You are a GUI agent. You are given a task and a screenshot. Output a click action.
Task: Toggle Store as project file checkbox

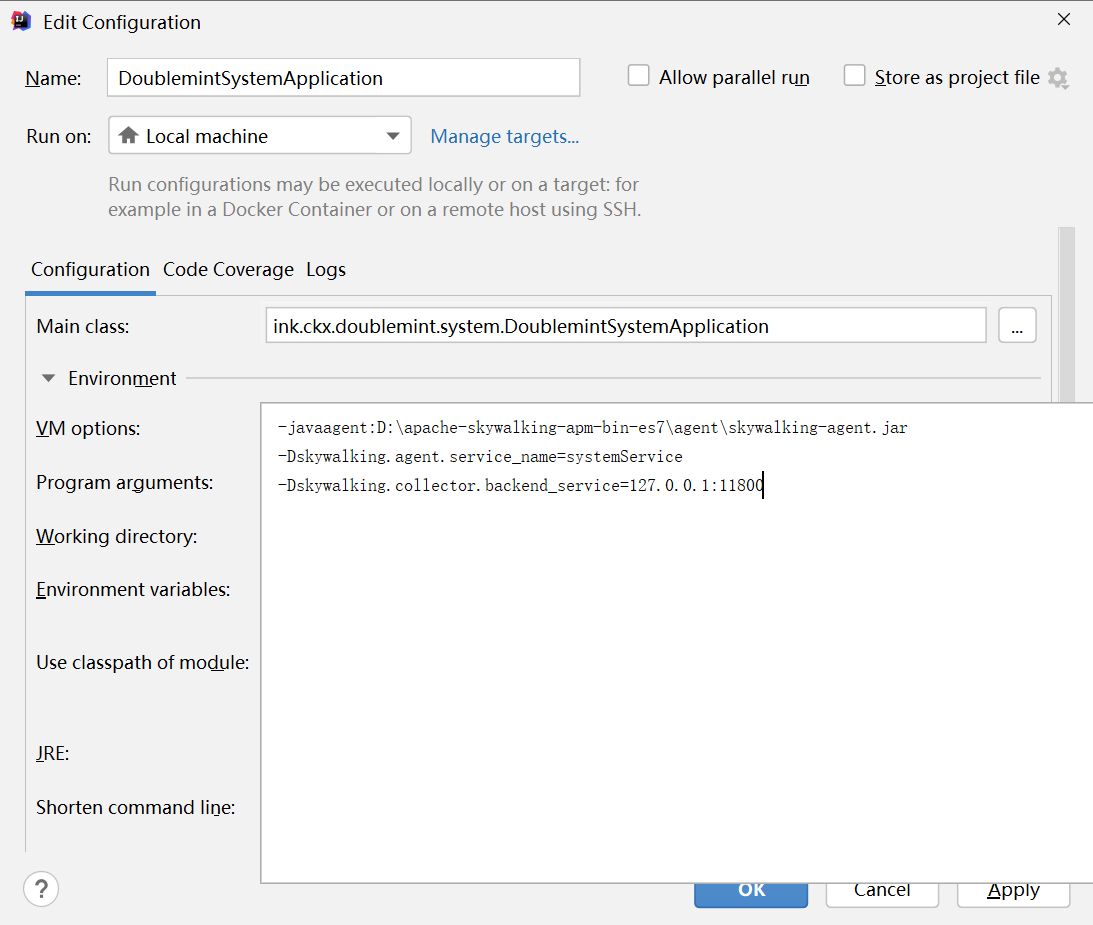point(854,76)
